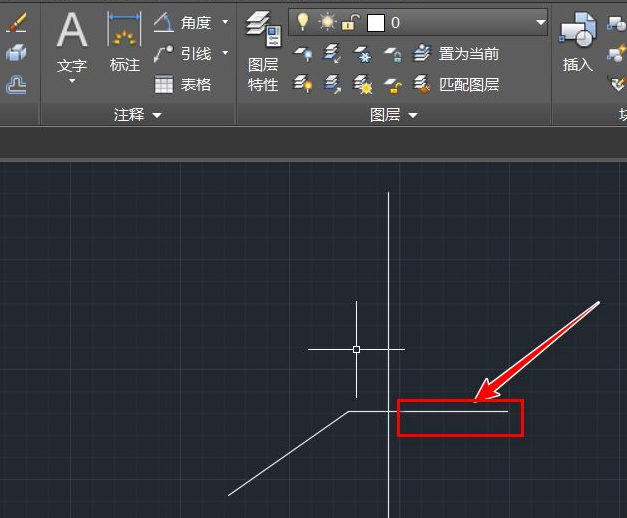Click the unlock layer open-padlock icon
The image size is (627, 518).
[393, 85]
